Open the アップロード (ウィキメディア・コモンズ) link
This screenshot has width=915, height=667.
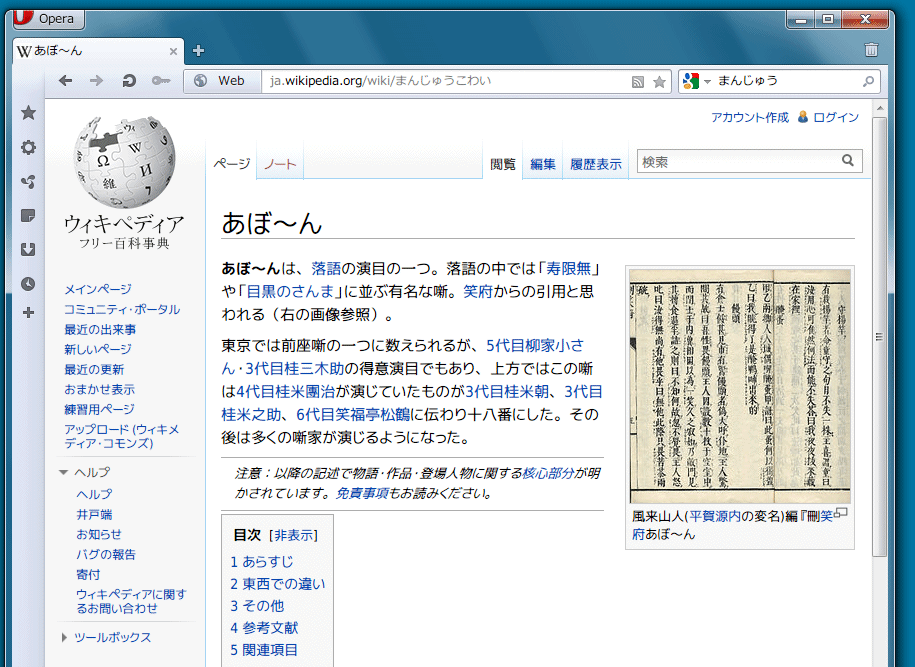point(121,436)
